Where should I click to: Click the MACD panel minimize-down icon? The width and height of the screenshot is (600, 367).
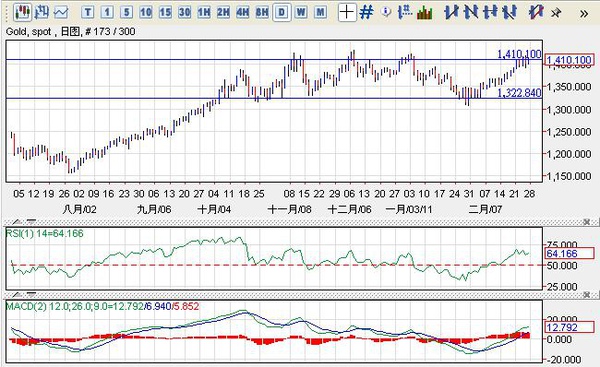point(31,295)
